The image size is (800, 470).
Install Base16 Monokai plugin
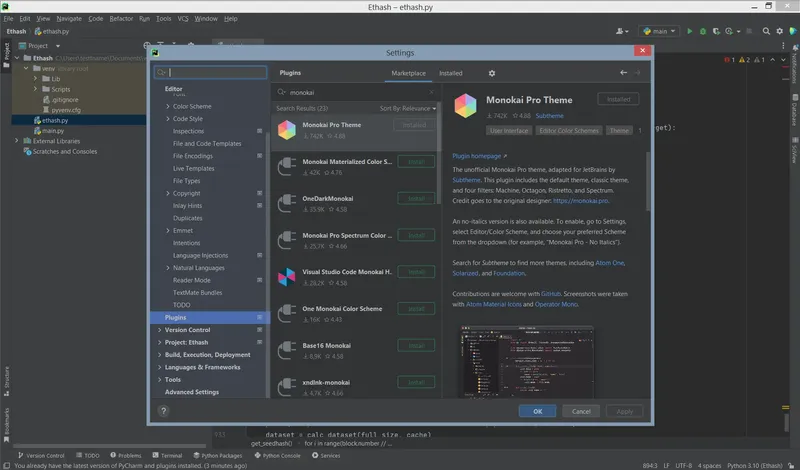coord(416,345)
